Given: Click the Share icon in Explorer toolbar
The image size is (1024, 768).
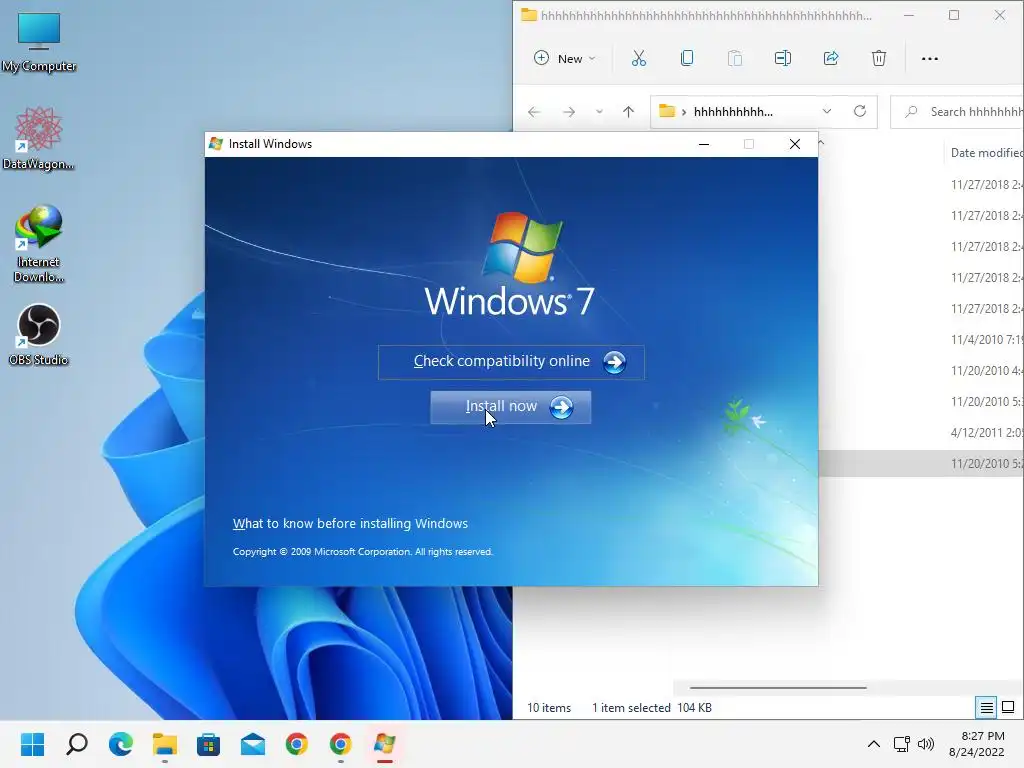Looking at the screenshot, I should coord(831,59).
